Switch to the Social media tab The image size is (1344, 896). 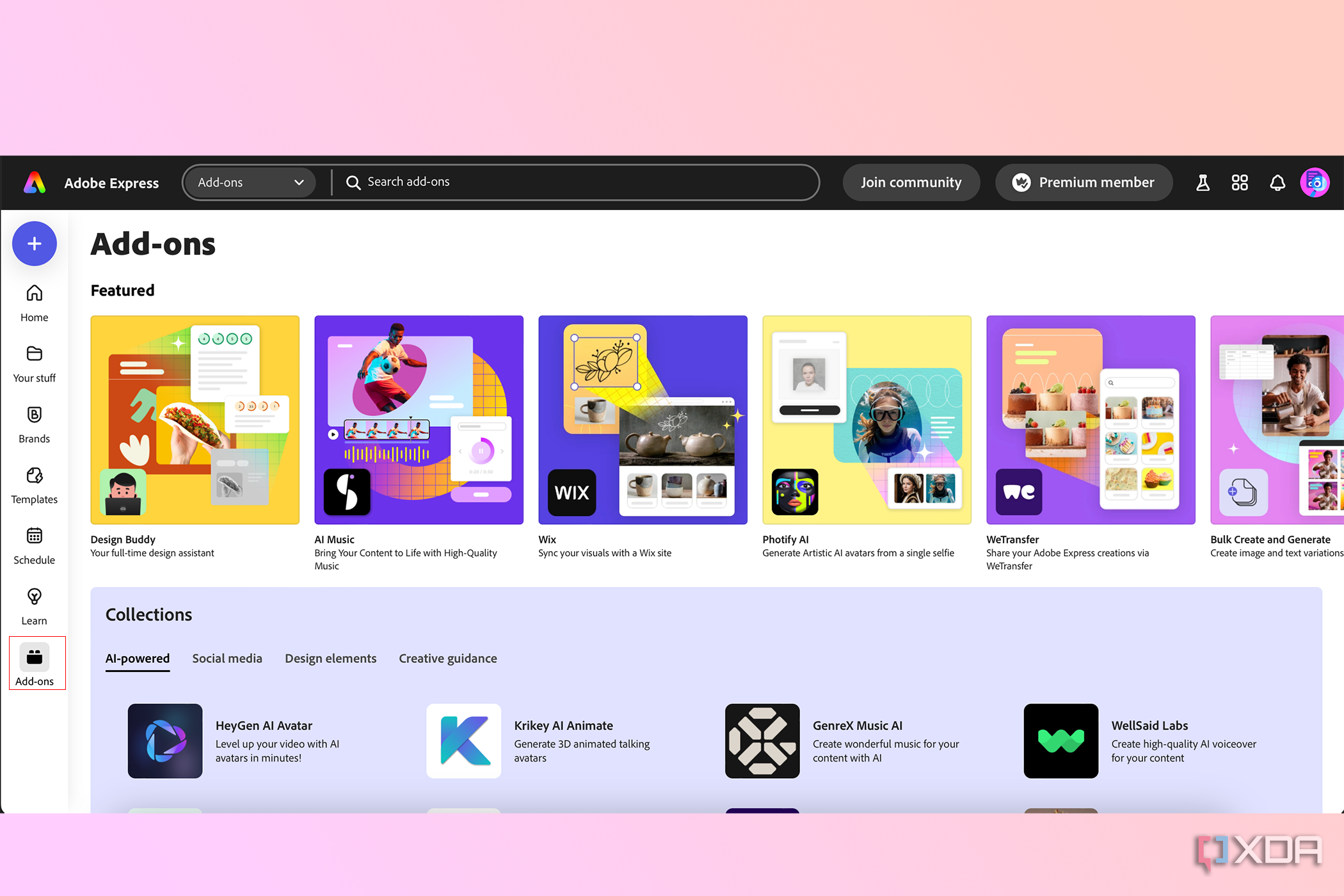coord(227,659)
